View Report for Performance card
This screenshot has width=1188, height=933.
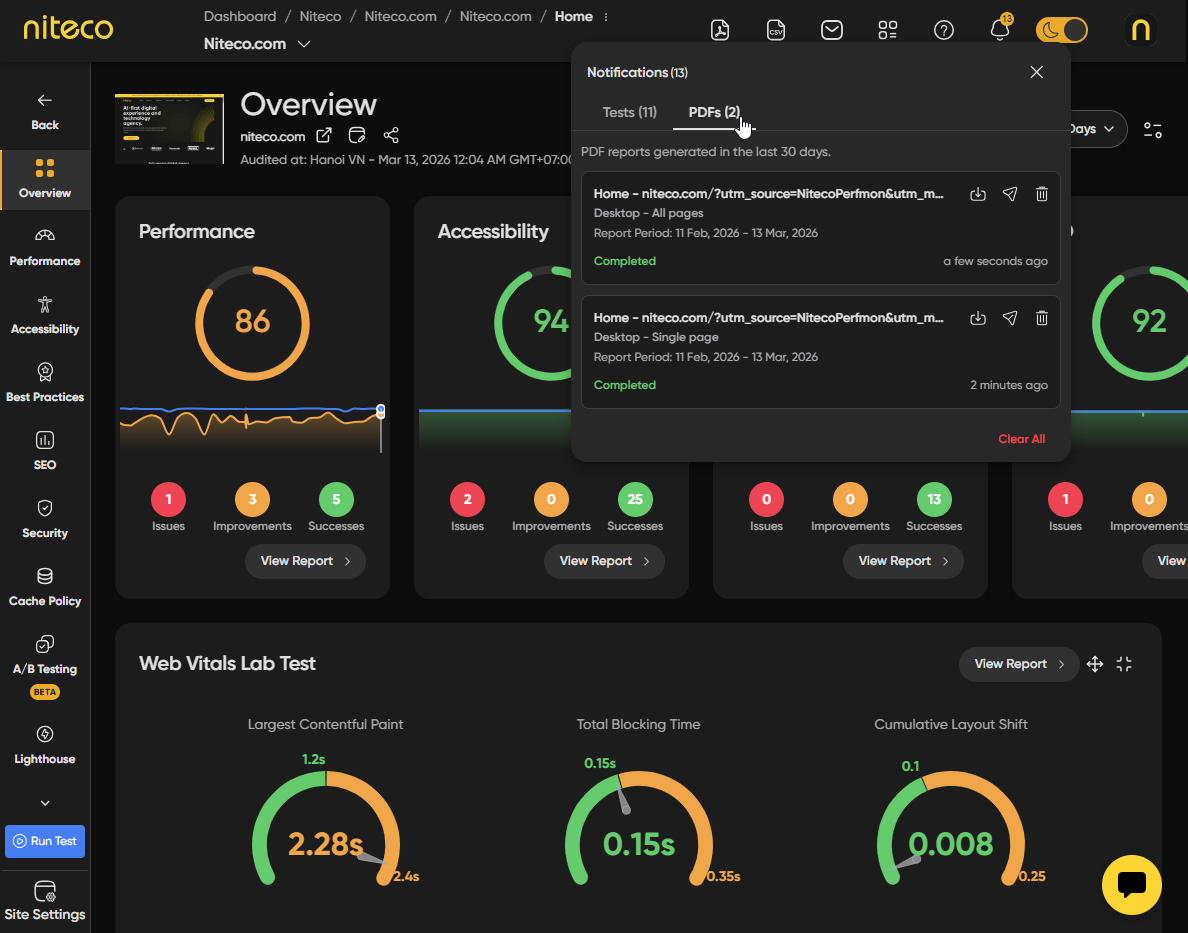click(x=305, y=561)
